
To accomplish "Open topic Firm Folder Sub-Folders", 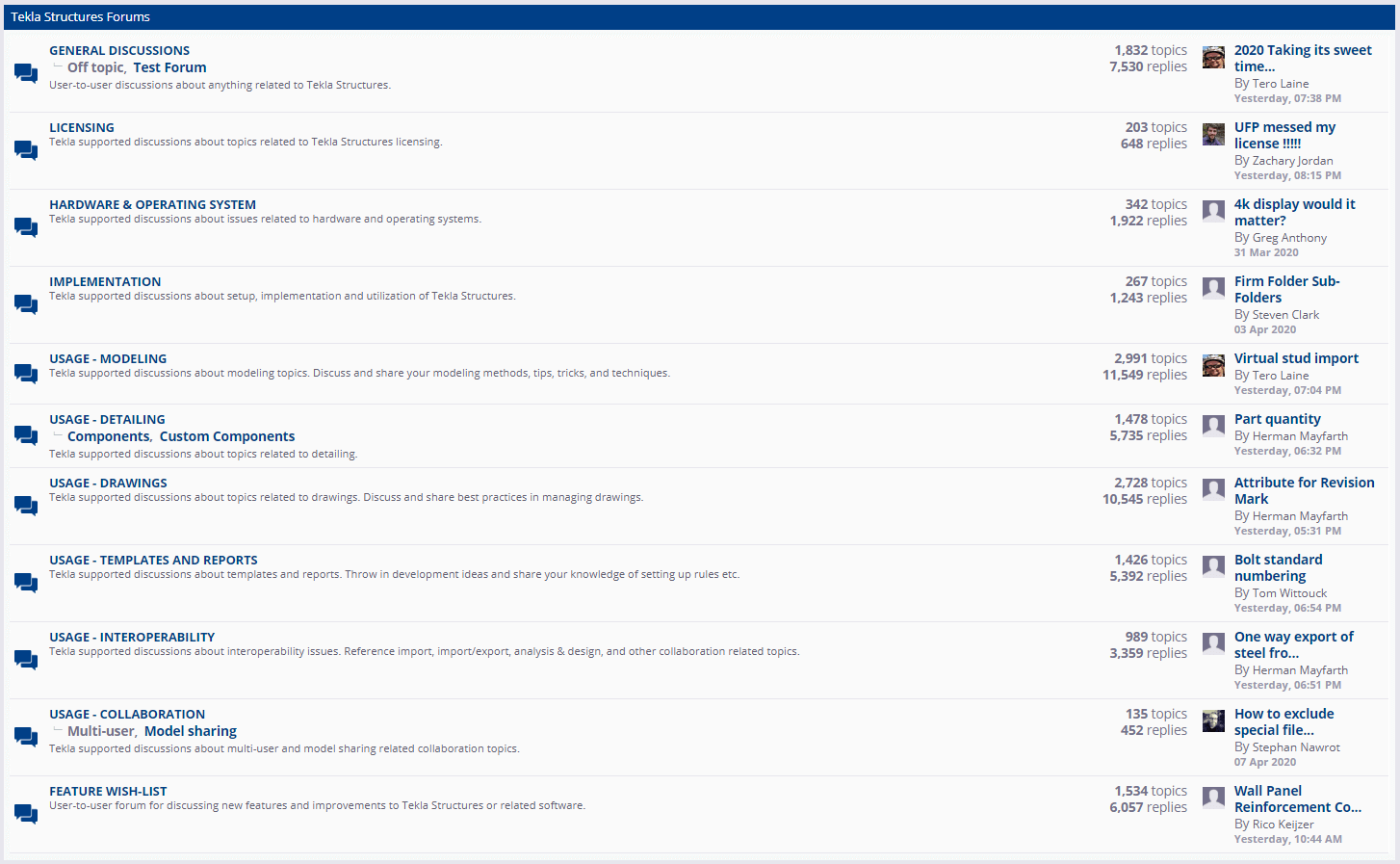I will [x=1287, y=290].
